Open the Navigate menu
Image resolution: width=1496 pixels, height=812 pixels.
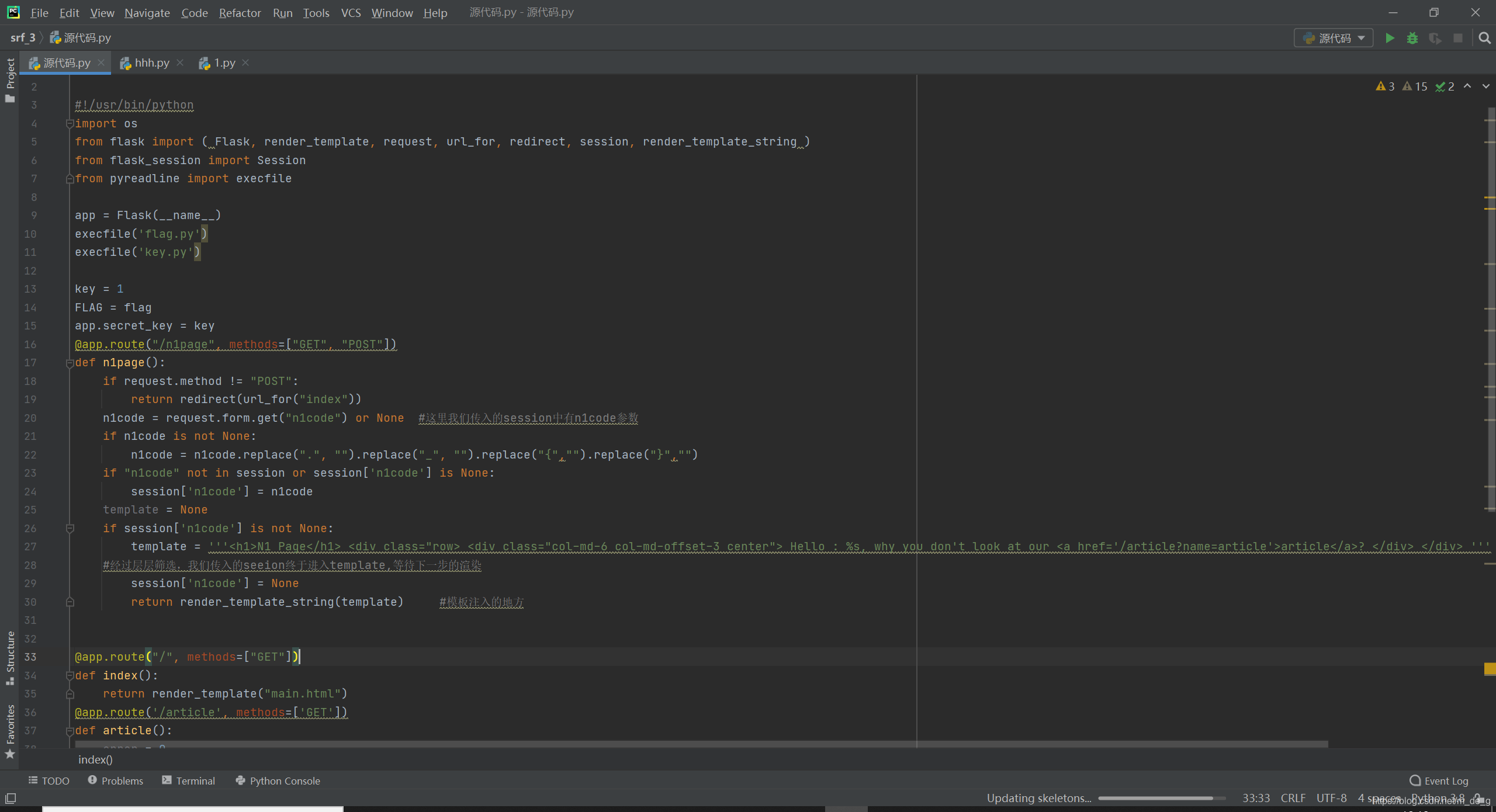pos(147,12)
